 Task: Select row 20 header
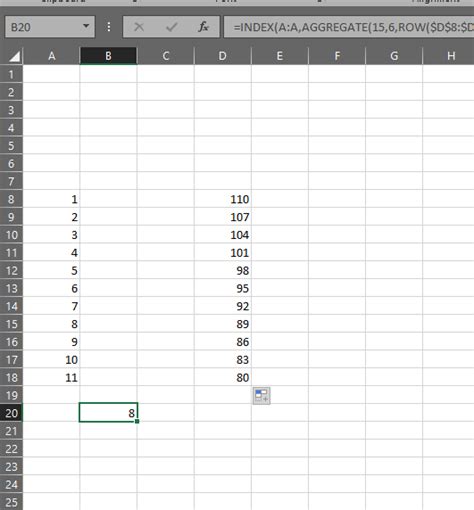click(11, 413)
